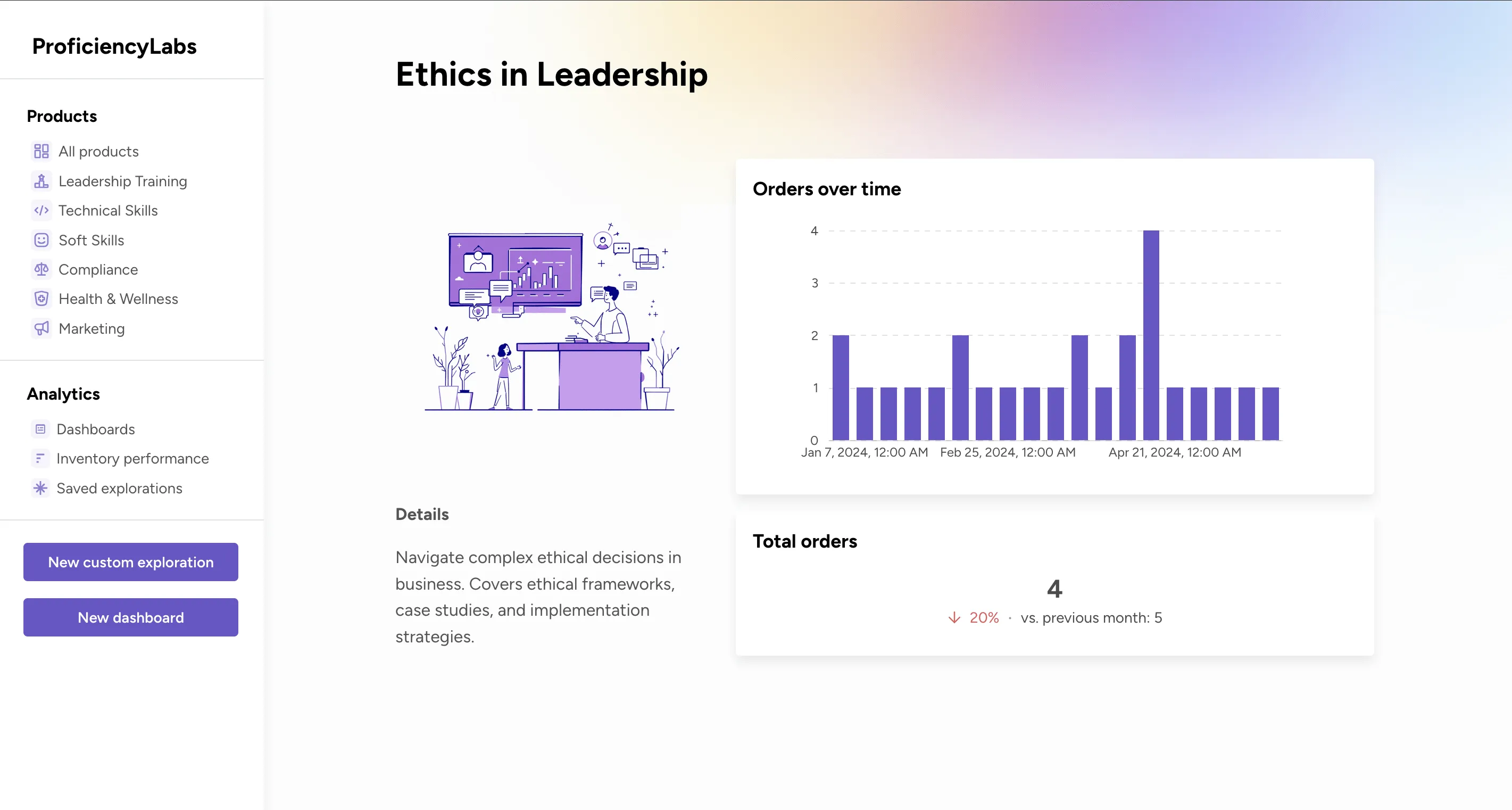Click the Dashboards panel icon
Viewport: 1512px width, 810px height.
(x=40, y=429)
